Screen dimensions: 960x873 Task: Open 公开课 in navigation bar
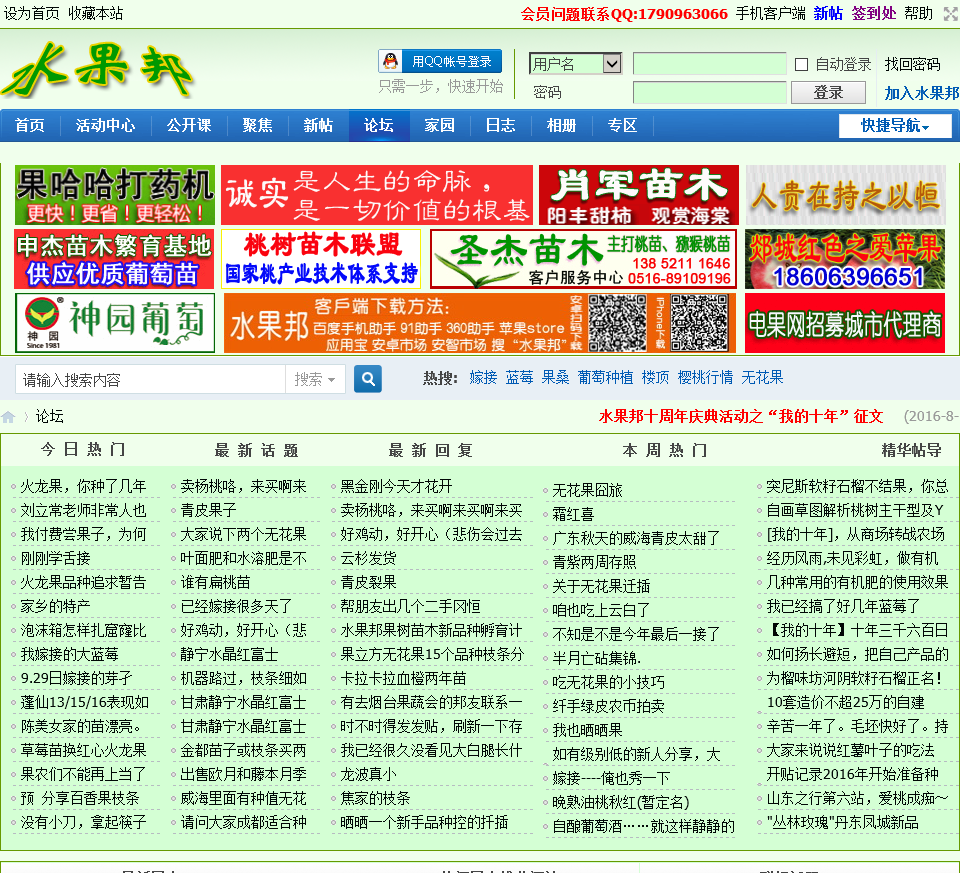point(189,126)
